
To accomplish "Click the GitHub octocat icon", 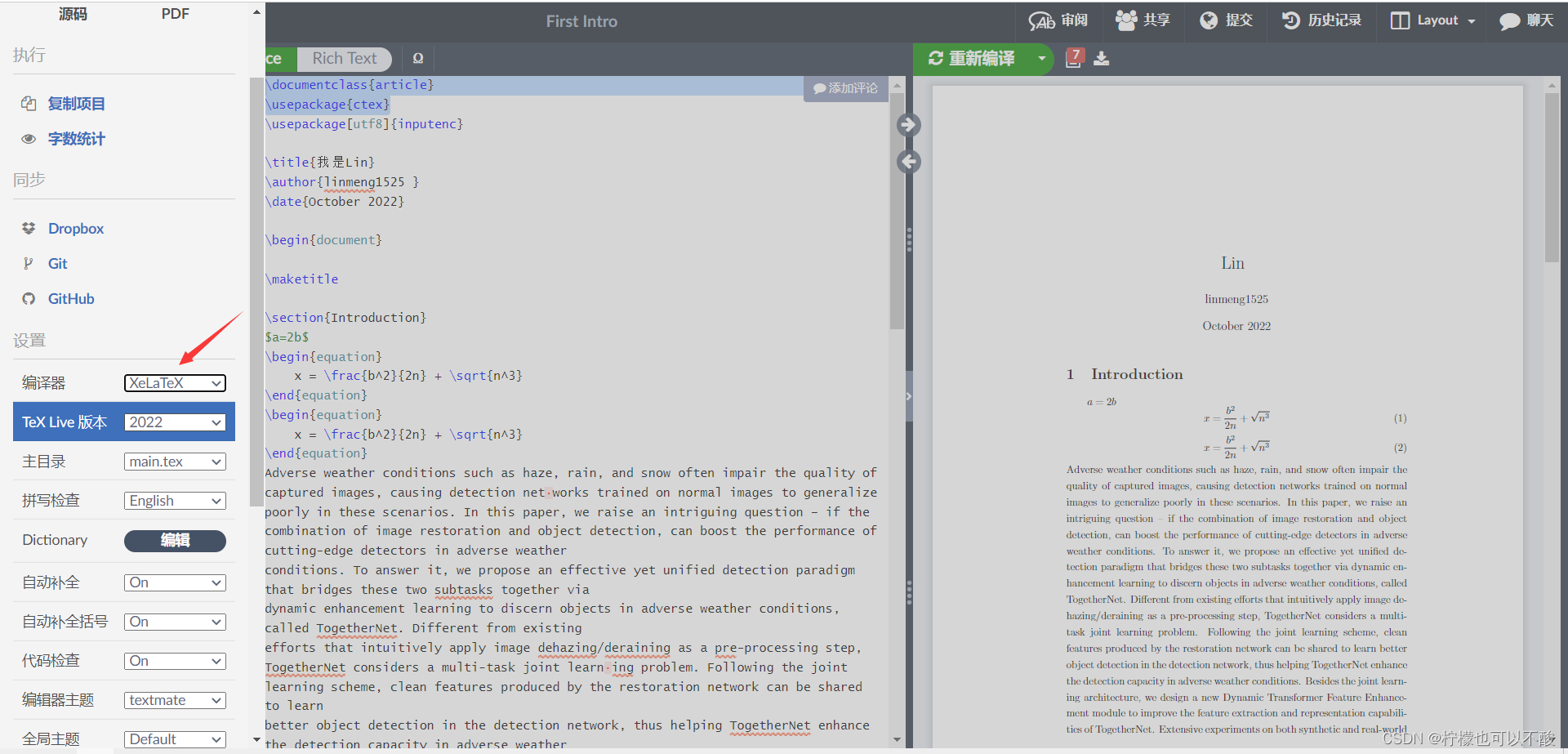I will click(x=29, y=299).
